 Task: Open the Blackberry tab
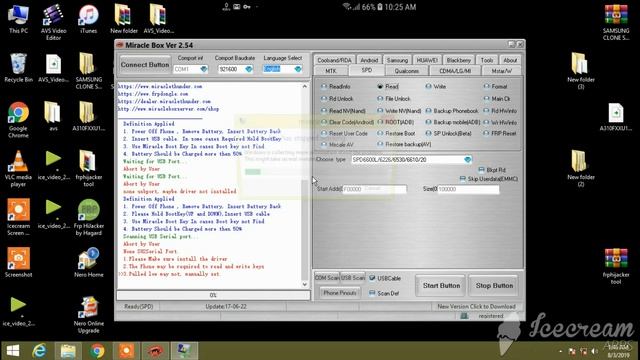pos(459,60)
